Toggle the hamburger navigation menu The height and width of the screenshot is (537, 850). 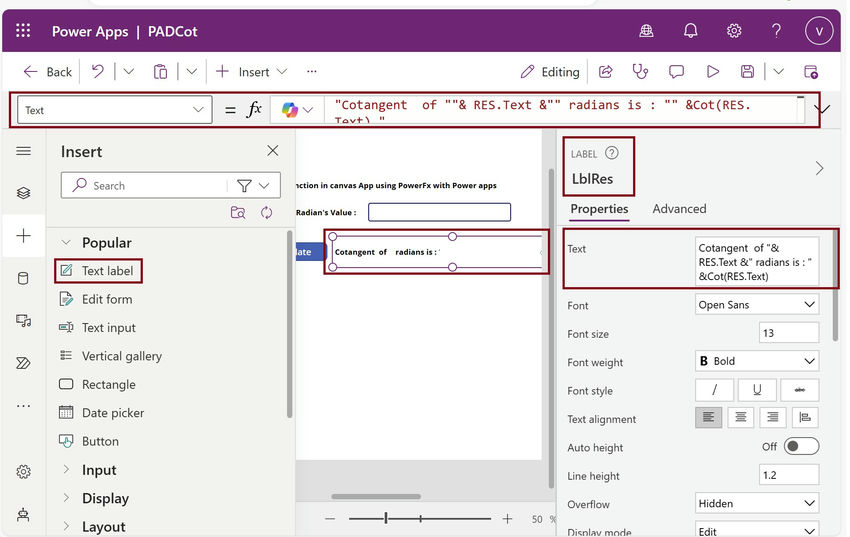coord(23,151)
